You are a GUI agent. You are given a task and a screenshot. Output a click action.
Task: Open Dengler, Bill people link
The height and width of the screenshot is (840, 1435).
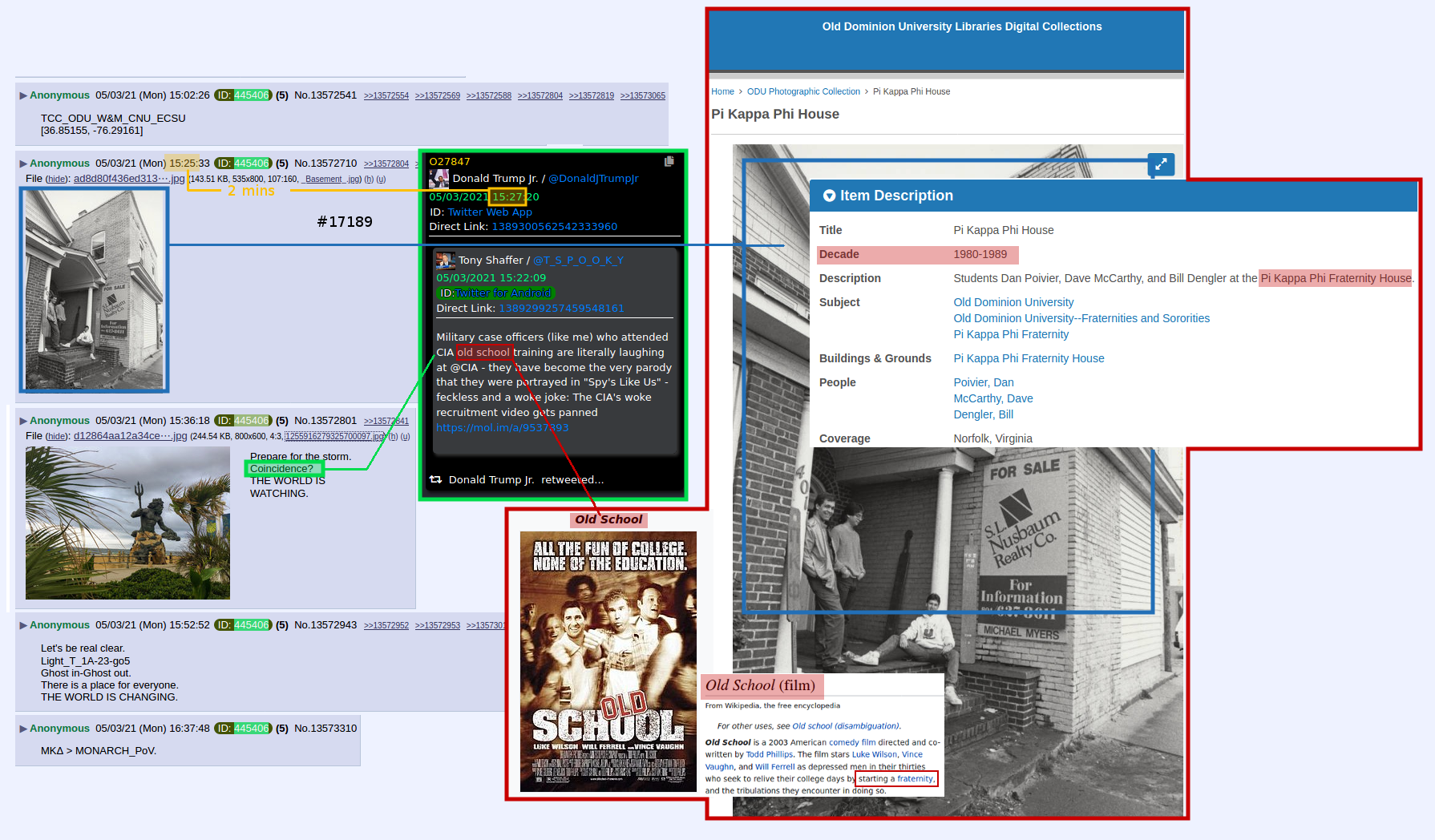(983, 414)
